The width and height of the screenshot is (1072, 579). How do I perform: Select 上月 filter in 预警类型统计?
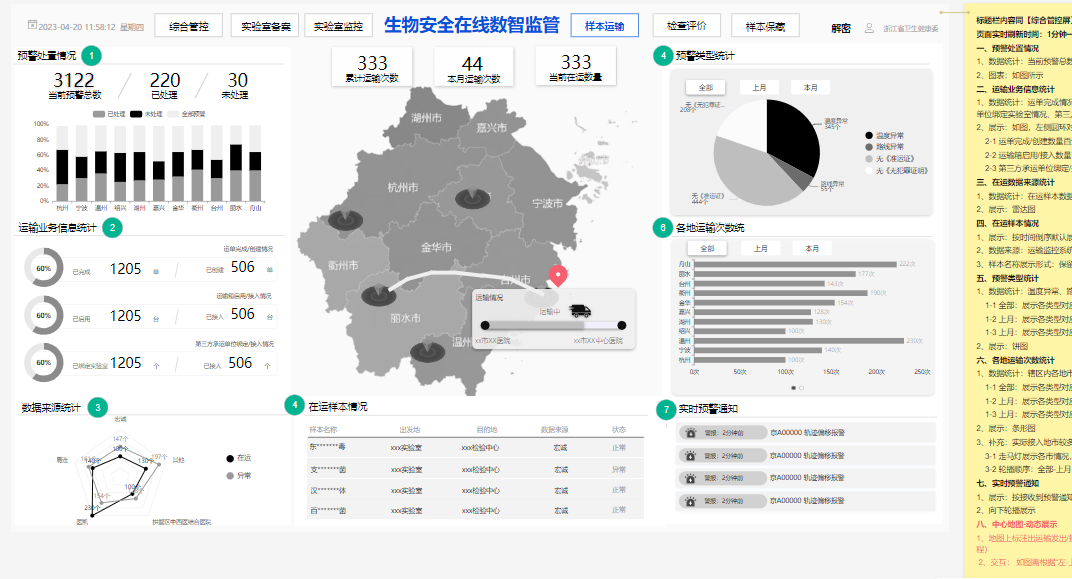(x=759, y=88)
